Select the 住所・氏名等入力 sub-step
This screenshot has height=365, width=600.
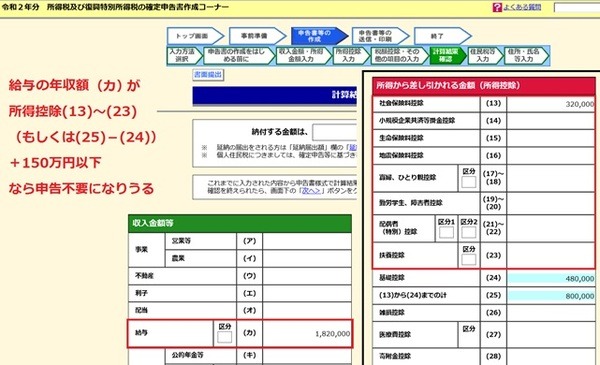tap(526, 55)
